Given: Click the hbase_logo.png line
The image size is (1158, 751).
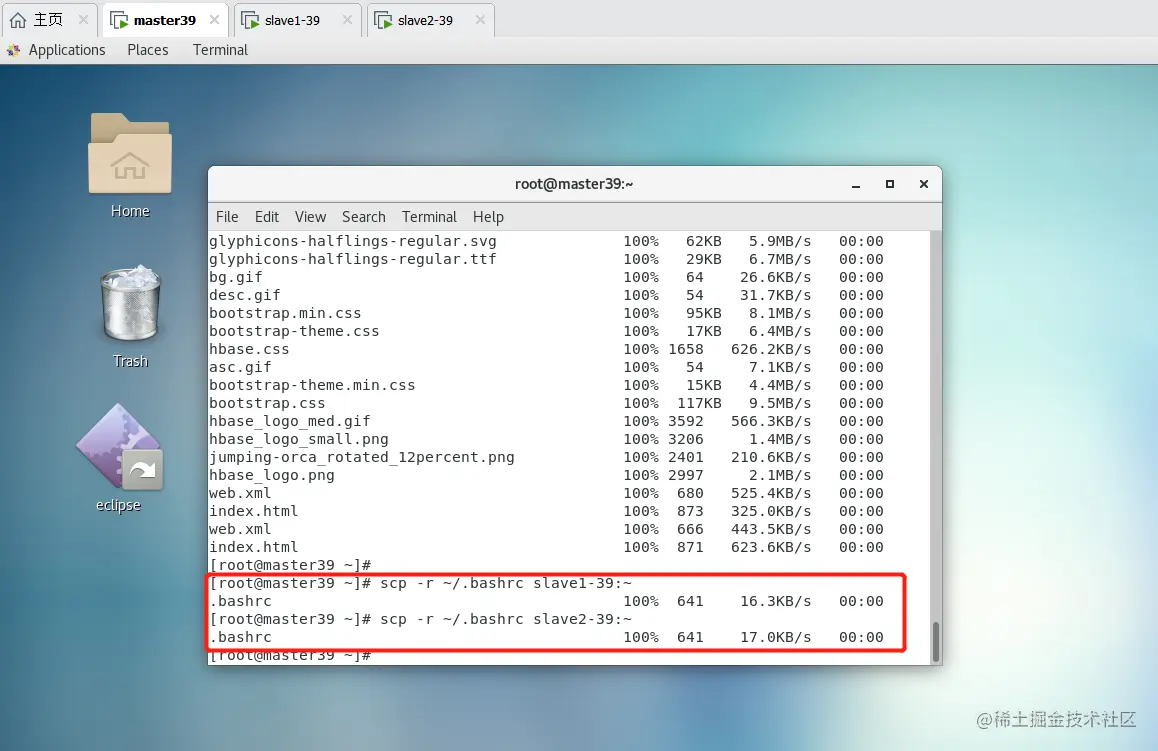Looking at the screenshot, I should pos(547,476).
